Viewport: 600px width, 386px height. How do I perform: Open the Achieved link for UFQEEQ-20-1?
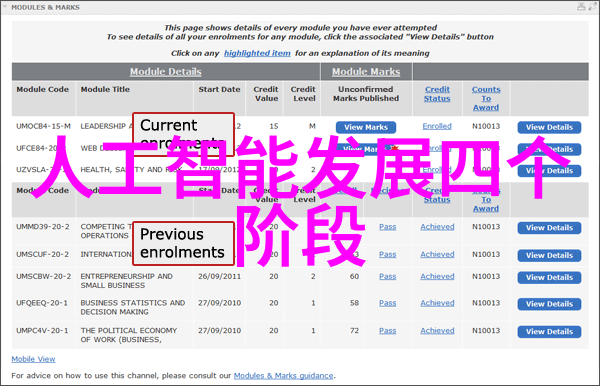pos(437,303)
